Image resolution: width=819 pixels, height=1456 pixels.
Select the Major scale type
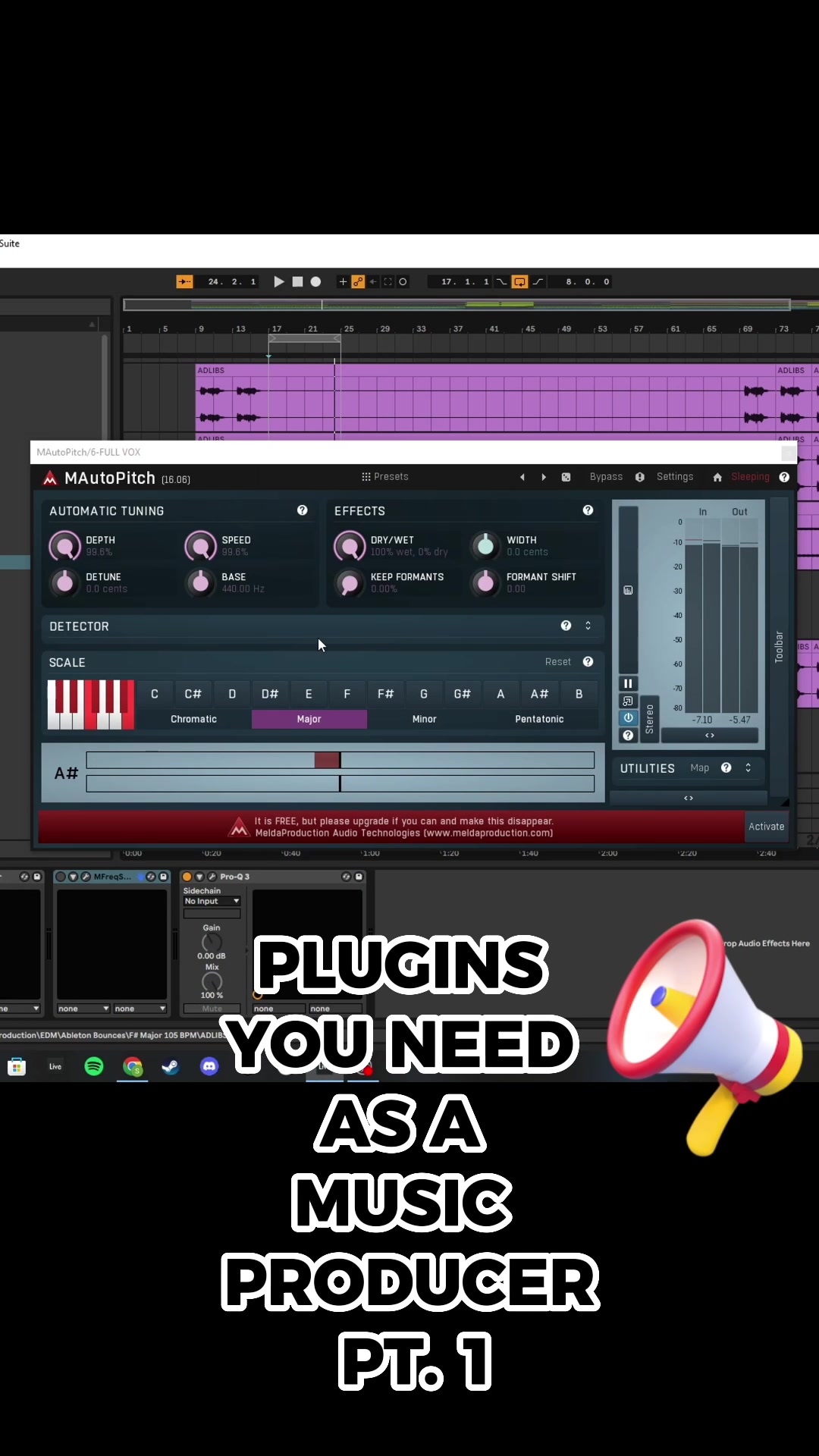pyautogui.click(x=309, y=719)
